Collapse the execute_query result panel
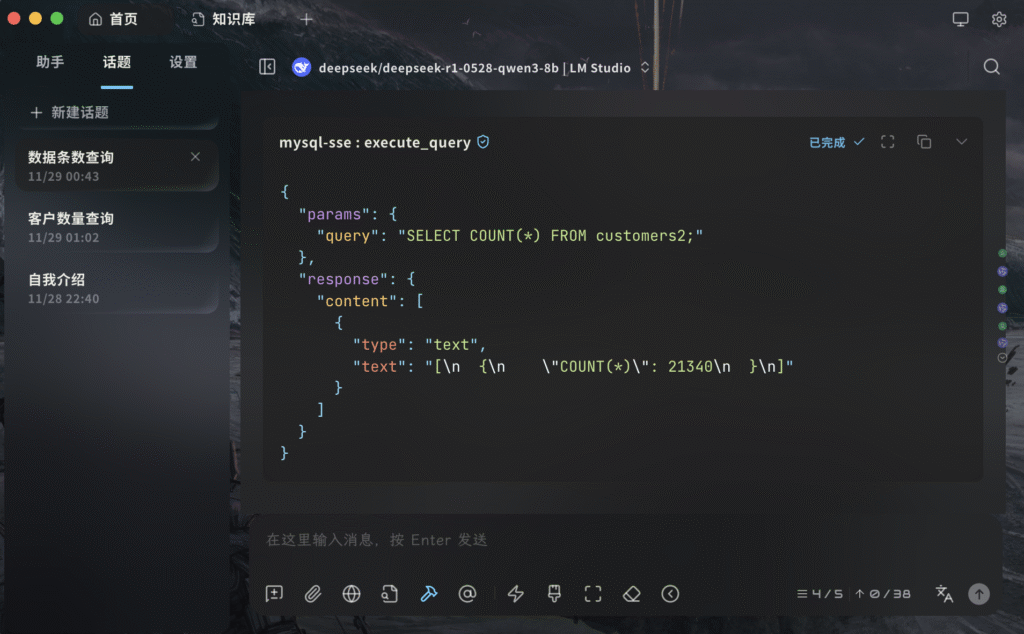This screenshot has width=1024, height=634. pyautogui.click(x=961, y=142)
